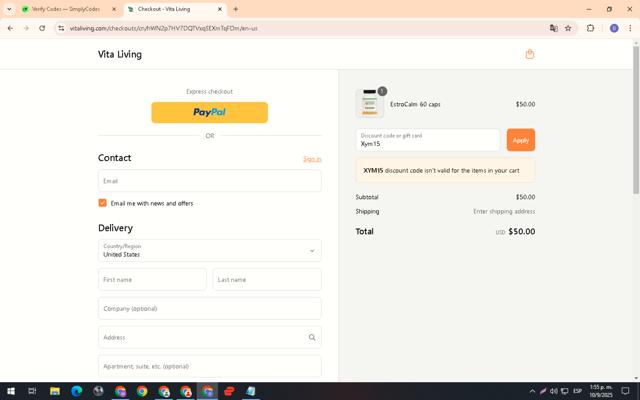The width and height of the screenshot is (640, 400).
Task: Click the search icon in Address field
Action: (x=312, y=337)
